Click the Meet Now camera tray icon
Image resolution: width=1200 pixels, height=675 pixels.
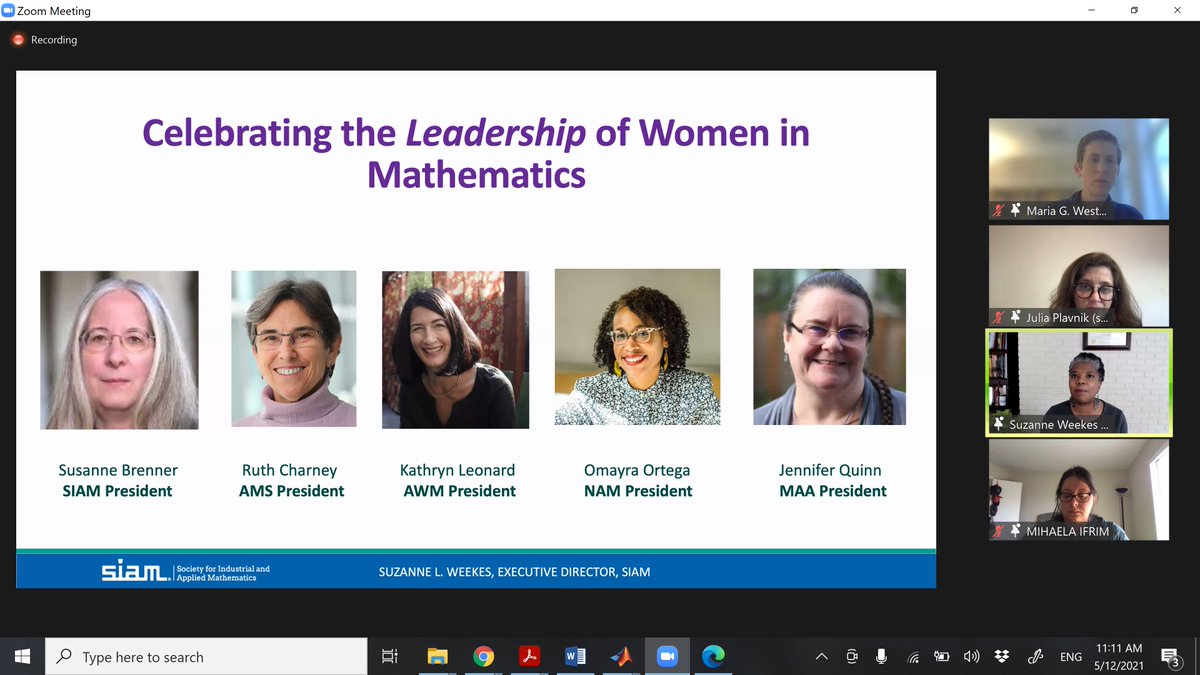click(x=852, y=657)
